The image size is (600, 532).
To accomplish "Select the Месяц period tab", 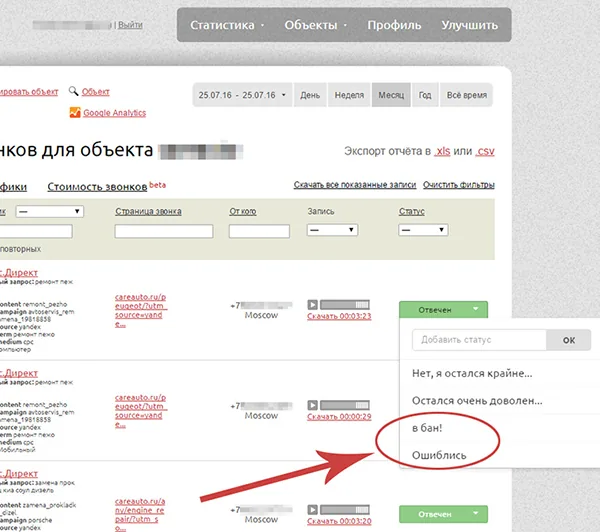I will click(x=391, y=95).
